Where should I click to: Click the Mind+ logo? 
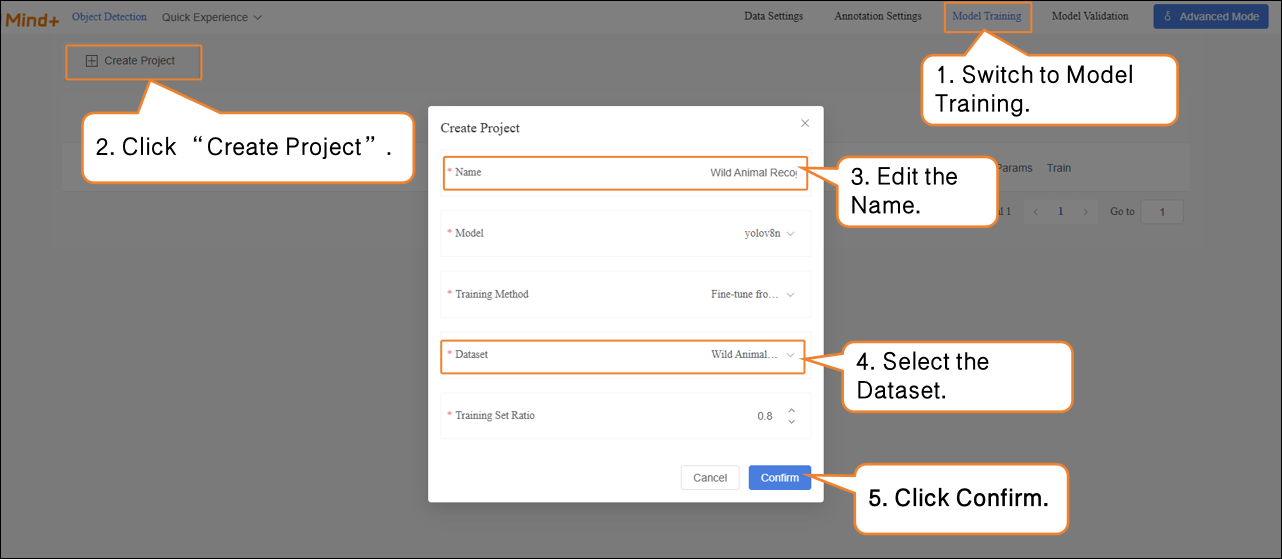tap(32, 18)
